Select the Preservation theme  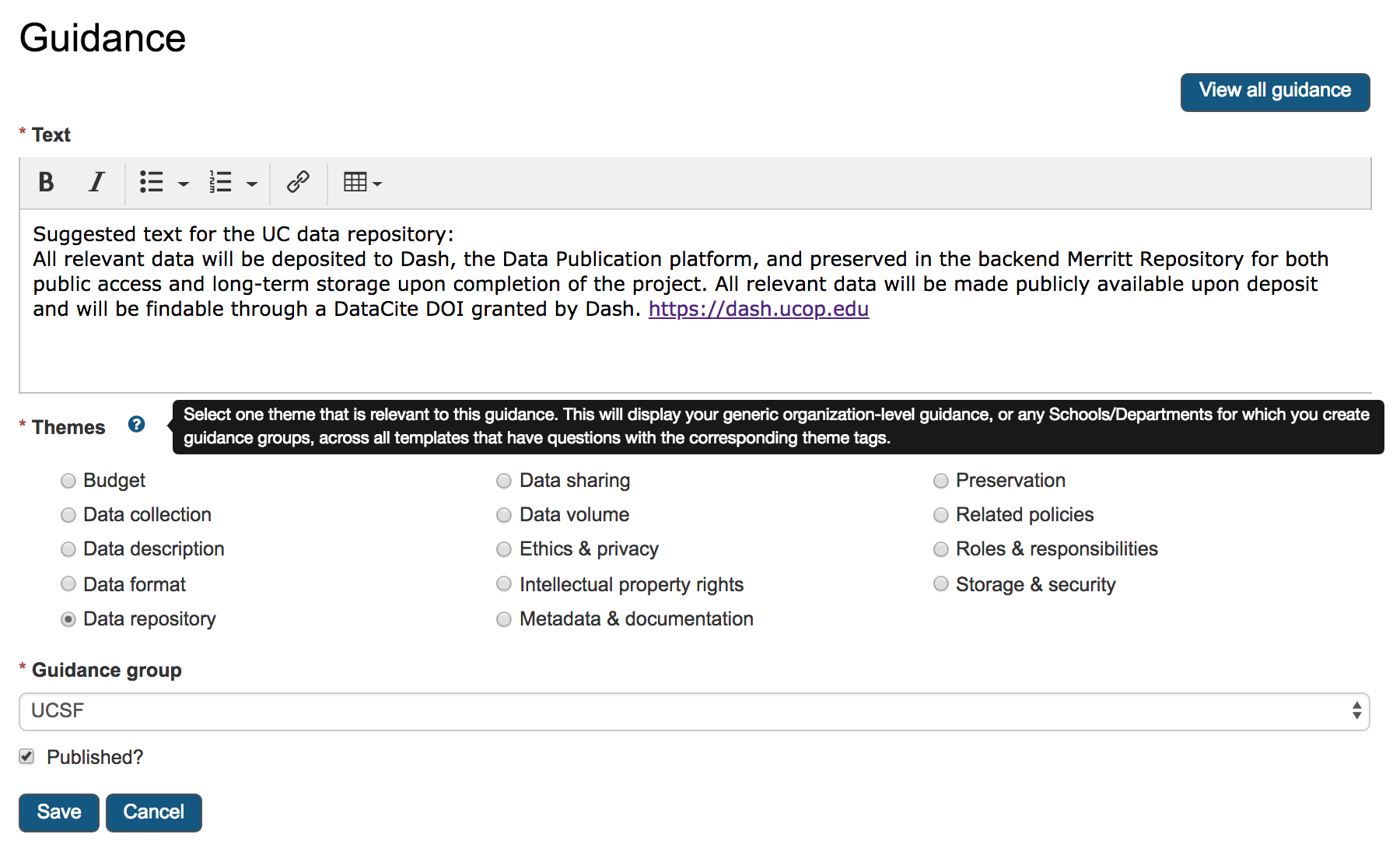tap(940, 481)
